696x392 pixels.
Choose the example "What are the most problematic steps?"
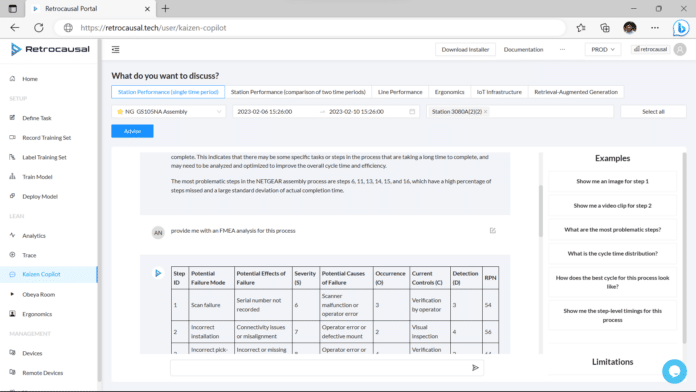point(612,230)
